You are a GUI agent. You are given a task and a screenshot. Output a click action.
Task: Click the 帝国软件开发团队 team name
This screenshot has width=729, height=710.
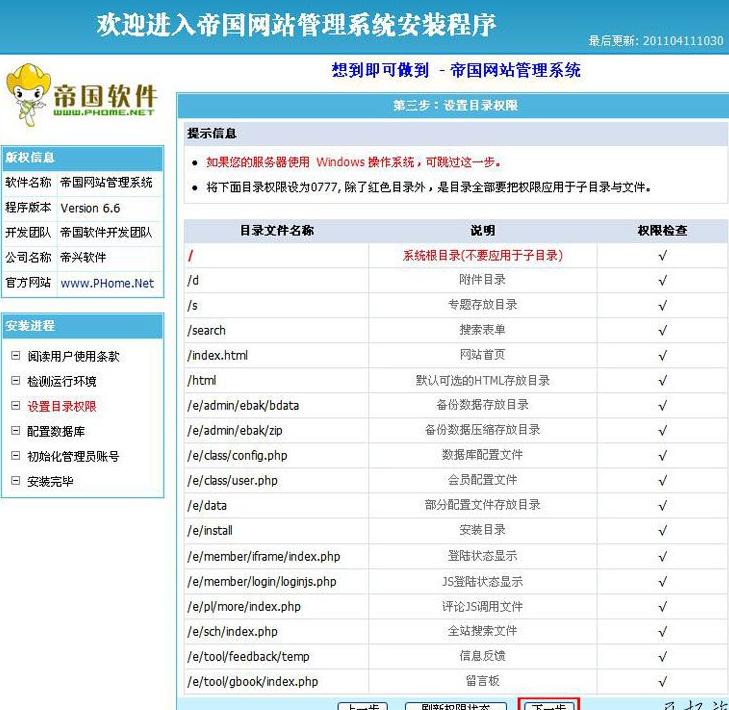point(106,232)
